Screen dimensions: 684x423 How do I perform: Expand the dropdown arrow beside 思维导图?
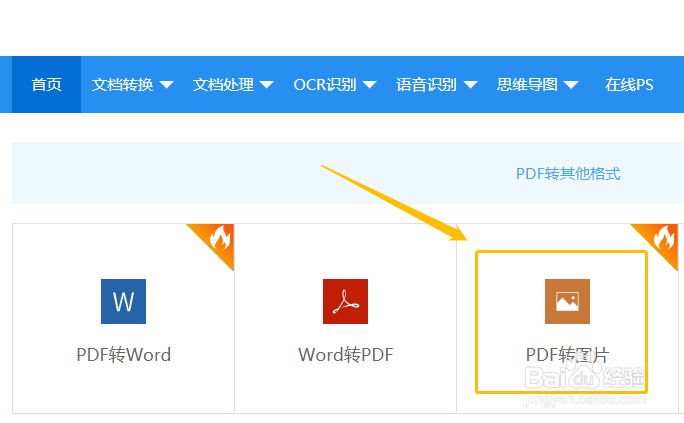point(571,85)
